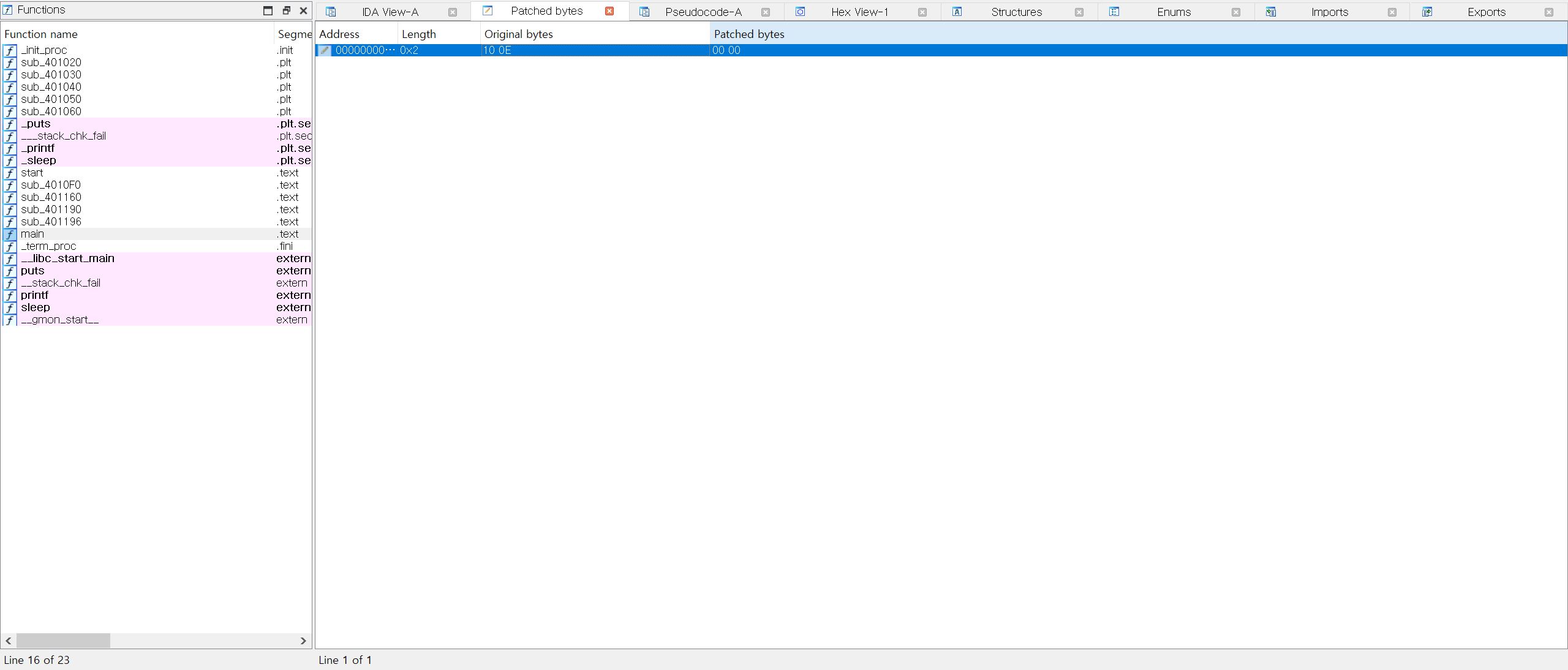Close the Patched bytes tab

point(609,11)
